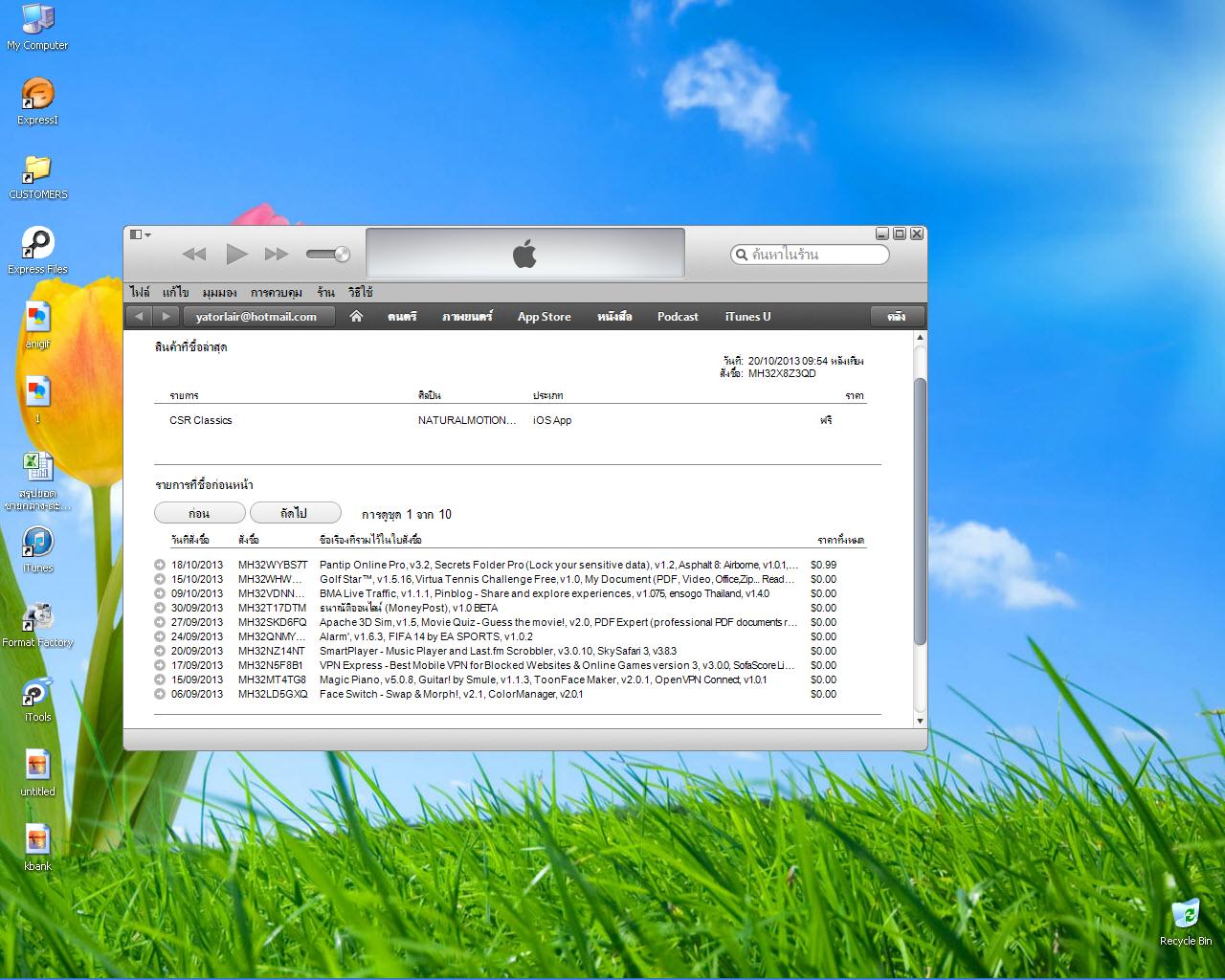Switch to the iTunes U tab
1225x980 pixels.
tap(747, 317)
